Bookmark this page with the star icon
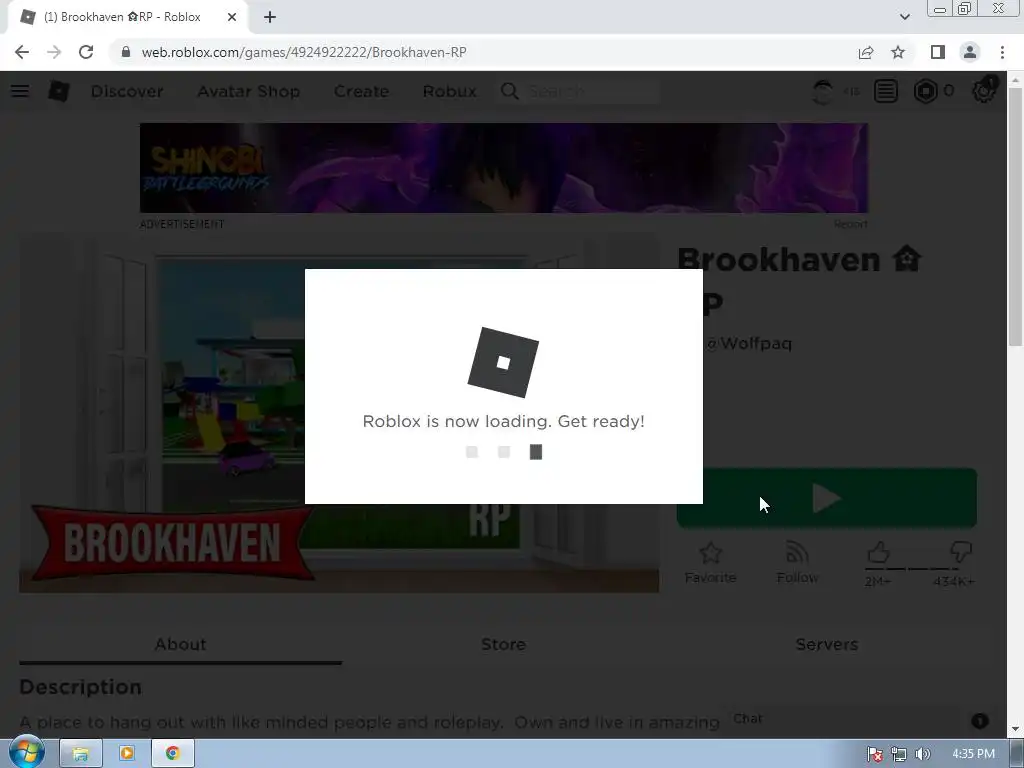This screenshot has width=1024, height=768. [x=898, y=52]
